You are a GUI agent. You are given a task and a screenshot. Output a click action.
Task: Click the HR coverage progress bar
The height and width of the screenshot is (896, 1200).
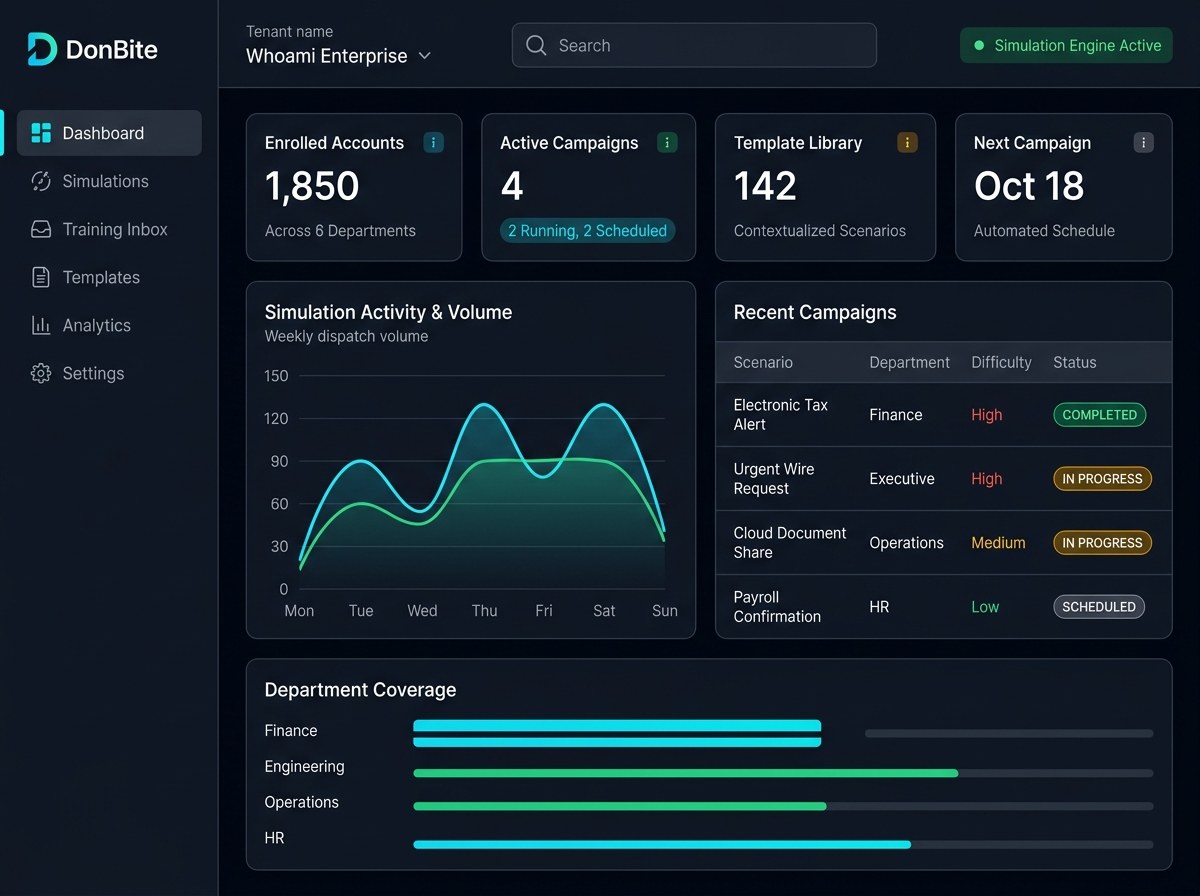click(x=783, y=844)
